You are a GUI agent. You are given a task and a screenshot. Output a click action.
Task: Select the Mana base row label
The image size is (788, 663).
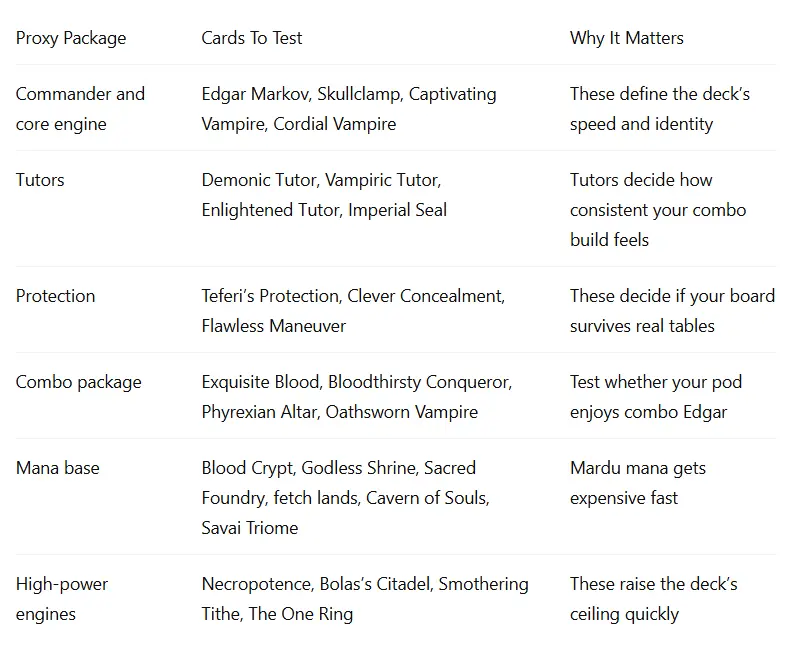pyautogui.click(x=58, y=468)
